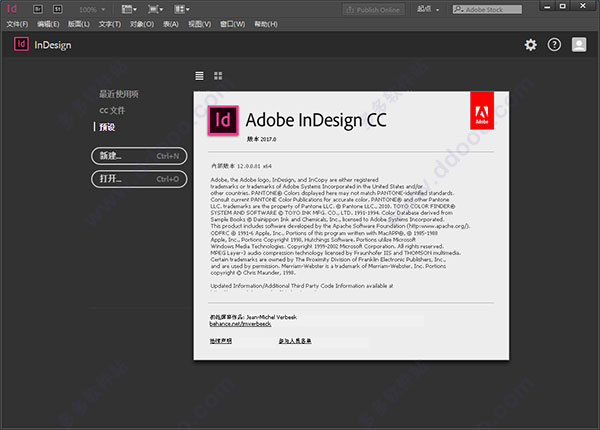Image resolution: width=600 pixels, height=430 pixels.
Task: Click the 打开... Ctrl+O button
Action: [139, 179]
